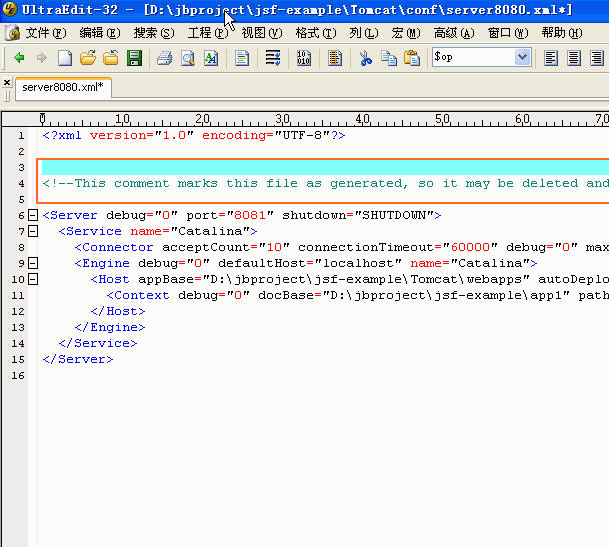The height and width of the screenshot is (547, 609).
Task: Click the font icon with letter A
Action: tap(211, 58)
